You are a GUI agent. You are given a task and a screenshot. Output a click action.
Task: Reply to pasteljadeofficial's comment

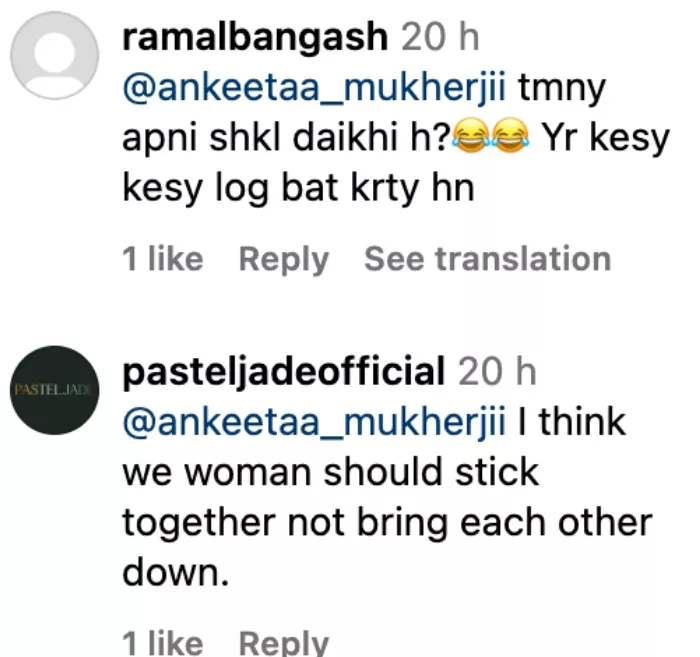pos(284,642)
